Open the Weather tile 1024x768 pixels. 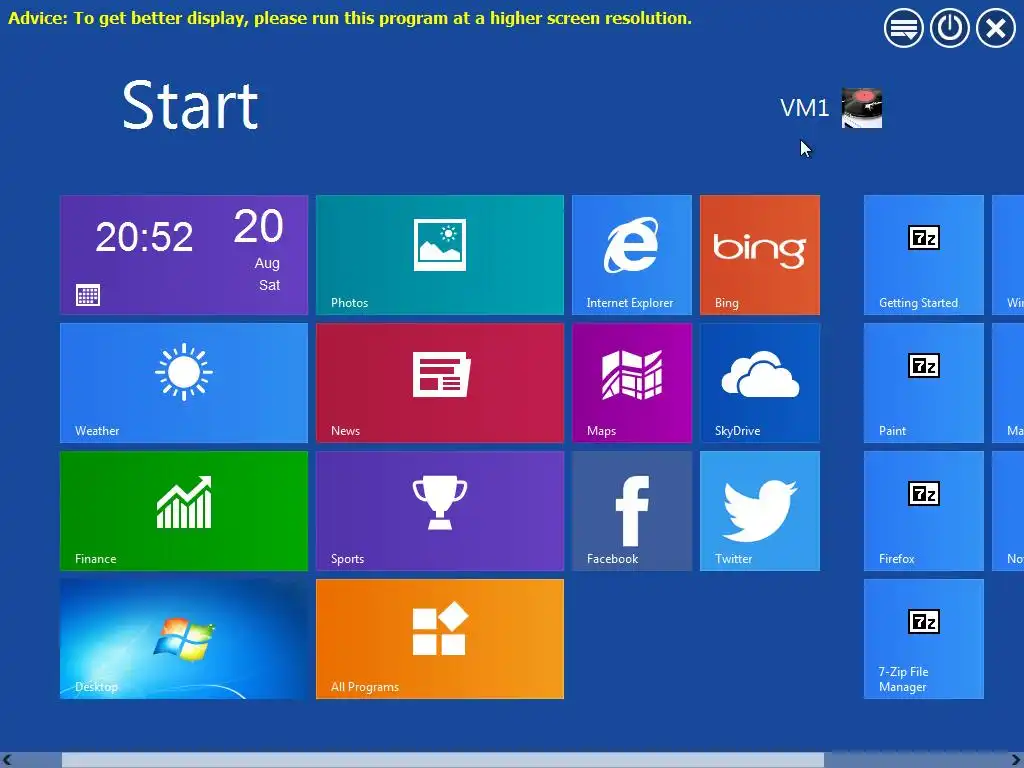[x=184, y=383]
